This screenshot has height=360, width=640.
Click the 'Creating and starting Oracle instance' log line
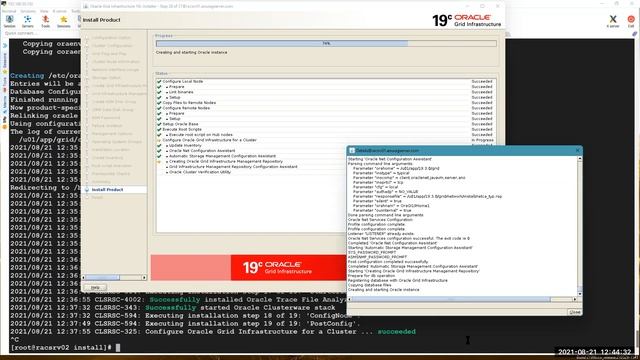[383, 290]
